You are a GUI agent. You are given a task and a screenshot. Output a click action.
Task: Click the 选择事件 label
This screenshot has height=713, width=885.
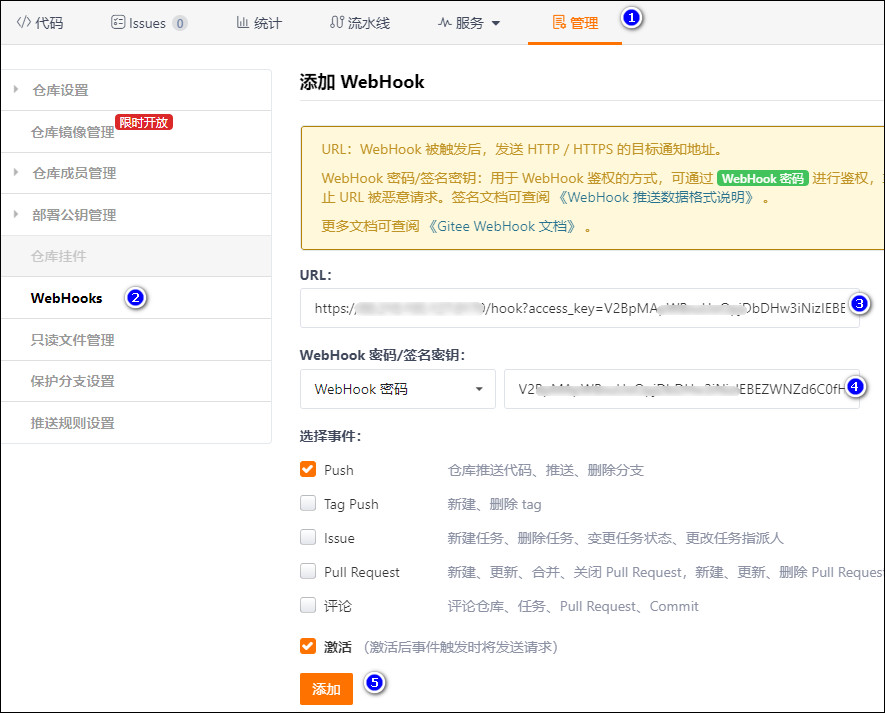coord(330,436)
